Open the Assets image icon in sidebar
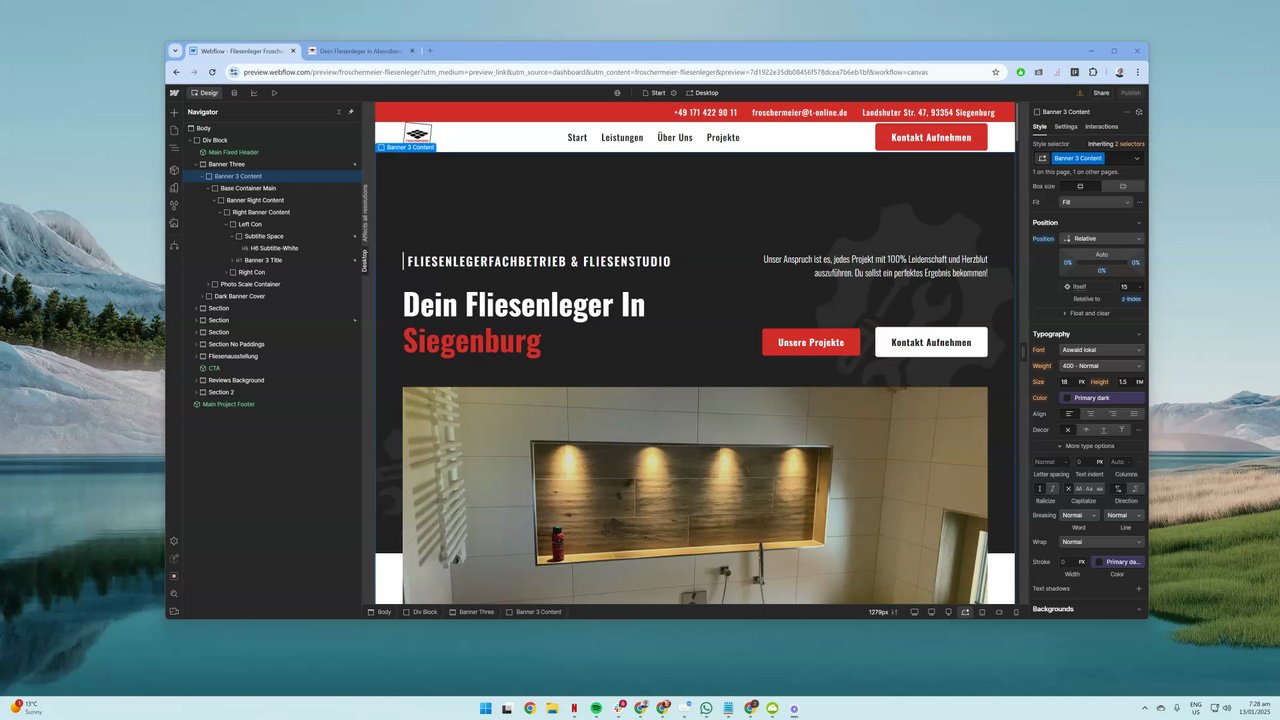Screen dimensions: 1280x720 pyautogui.click(x=174, y=223)
